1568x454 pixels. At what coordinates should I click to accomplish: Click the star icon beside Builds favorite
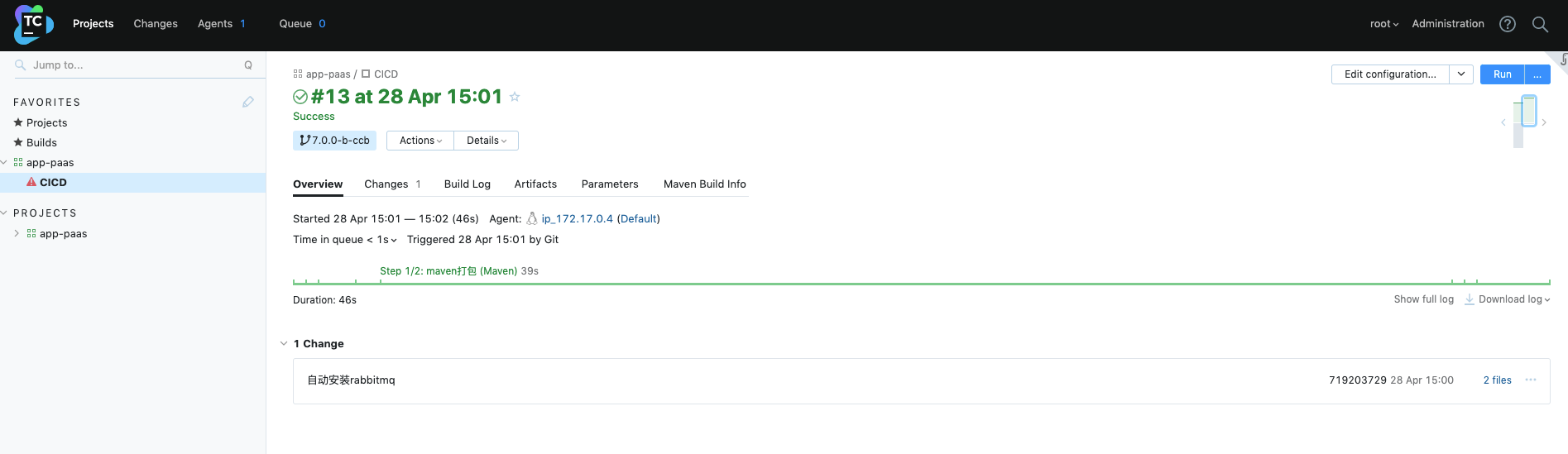coord(18,142)
